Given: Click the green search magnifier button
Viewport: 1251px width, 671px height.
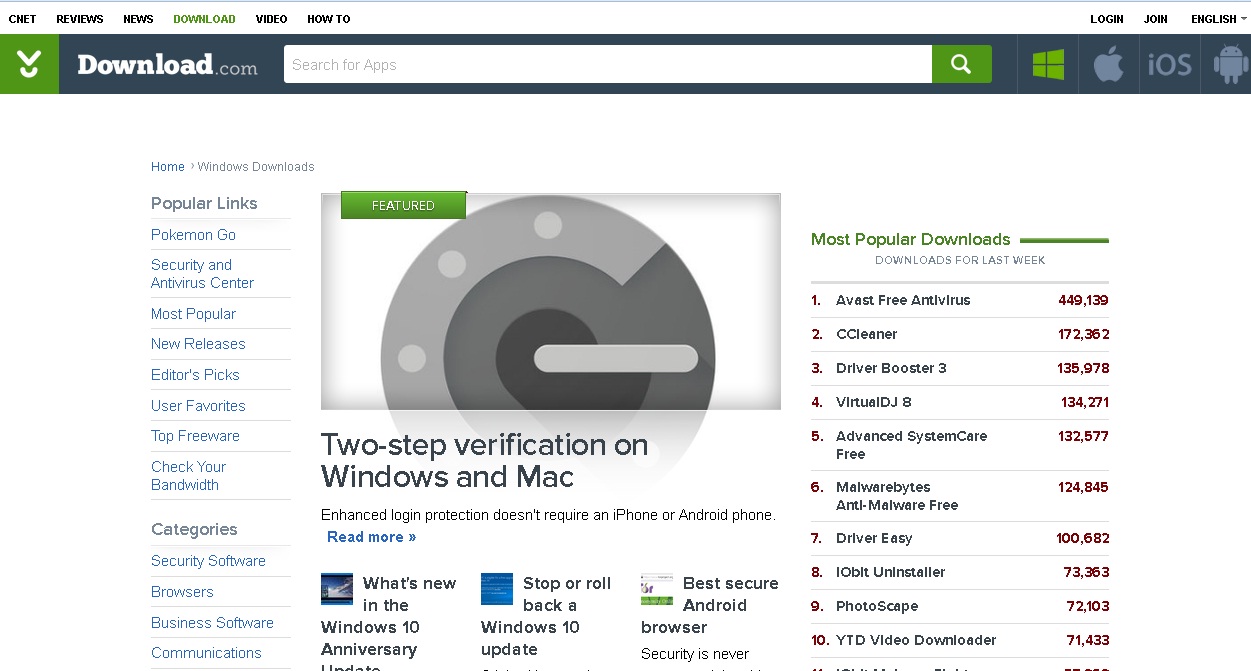Looking at the screenshot, I should [x=961, y=64].
